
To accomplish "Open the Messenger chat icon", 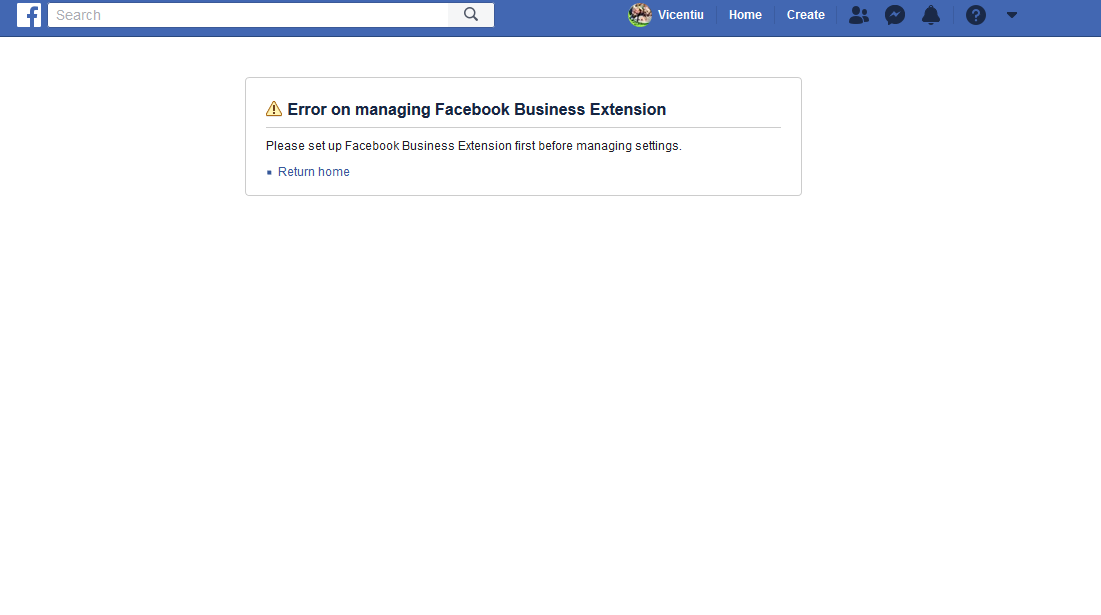I will (894, 15).
